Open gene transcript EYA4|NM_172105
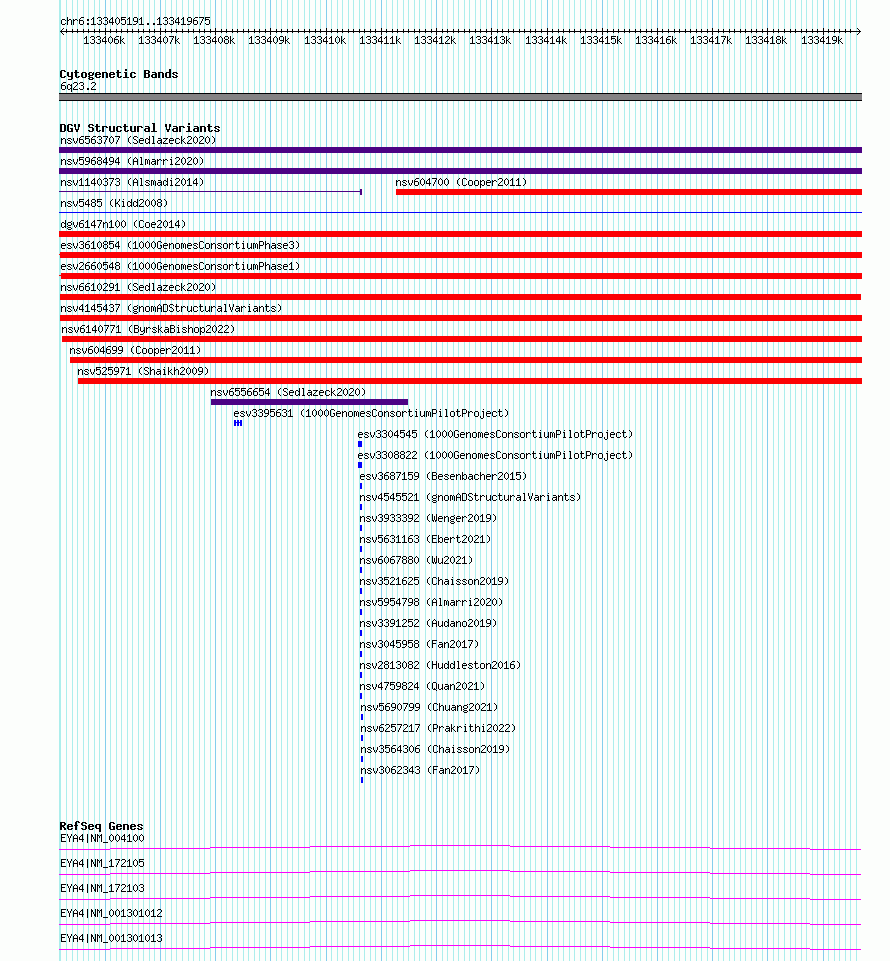 pos(102,863)
